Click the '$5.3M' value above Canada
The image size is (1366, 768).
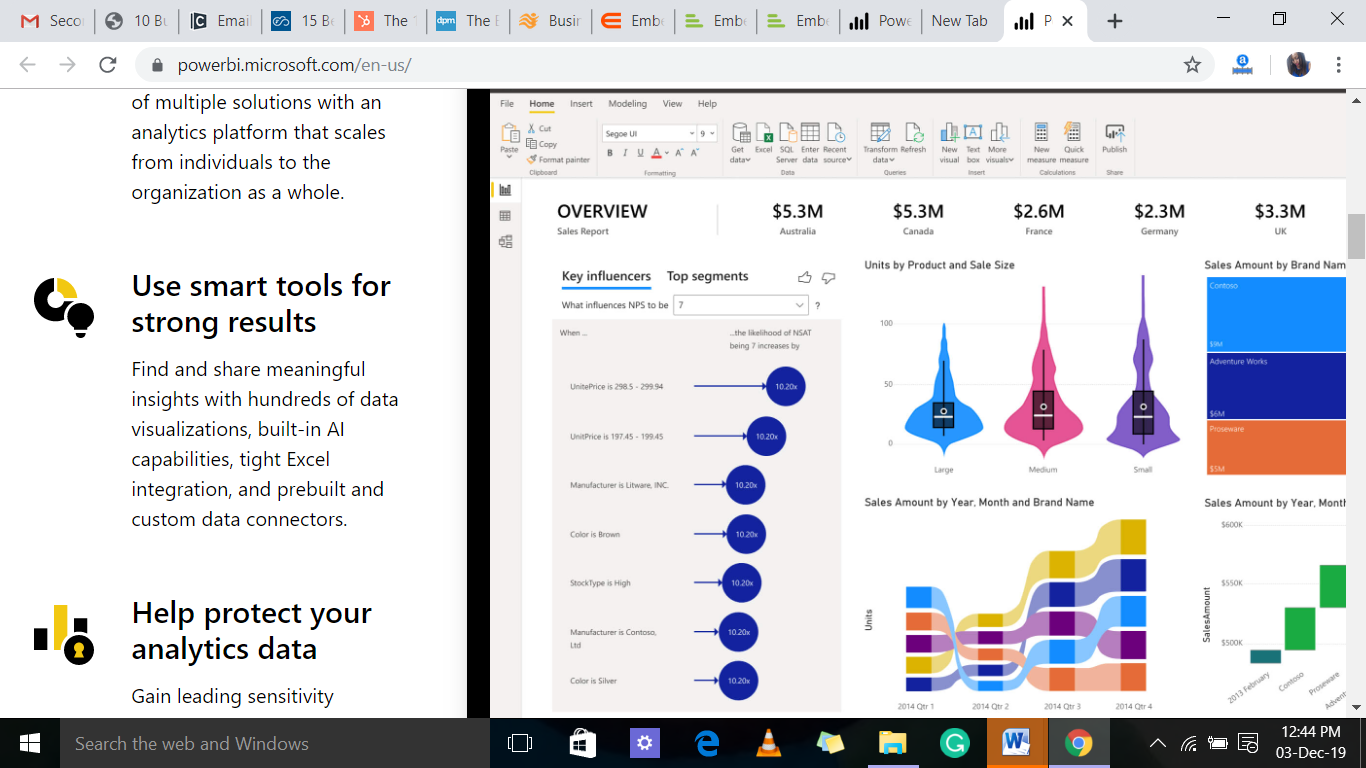point(918,211)
